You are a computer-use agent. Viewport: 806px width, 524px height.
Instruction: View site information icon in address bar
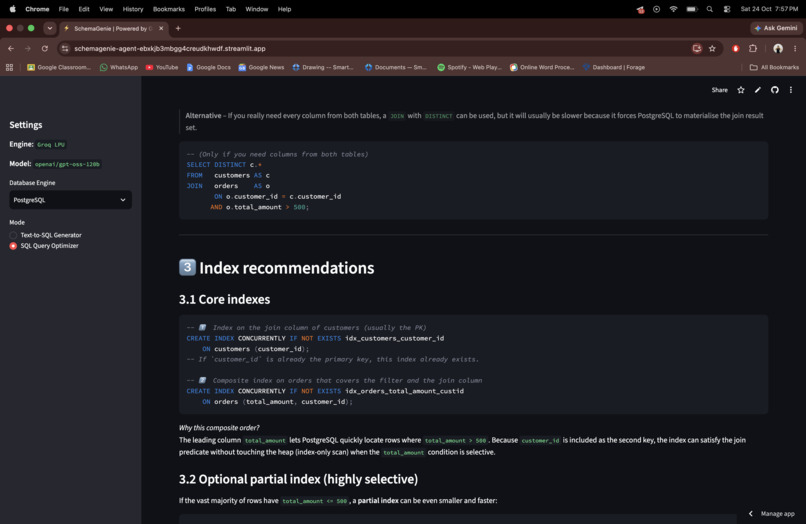(x=65, y=48)
